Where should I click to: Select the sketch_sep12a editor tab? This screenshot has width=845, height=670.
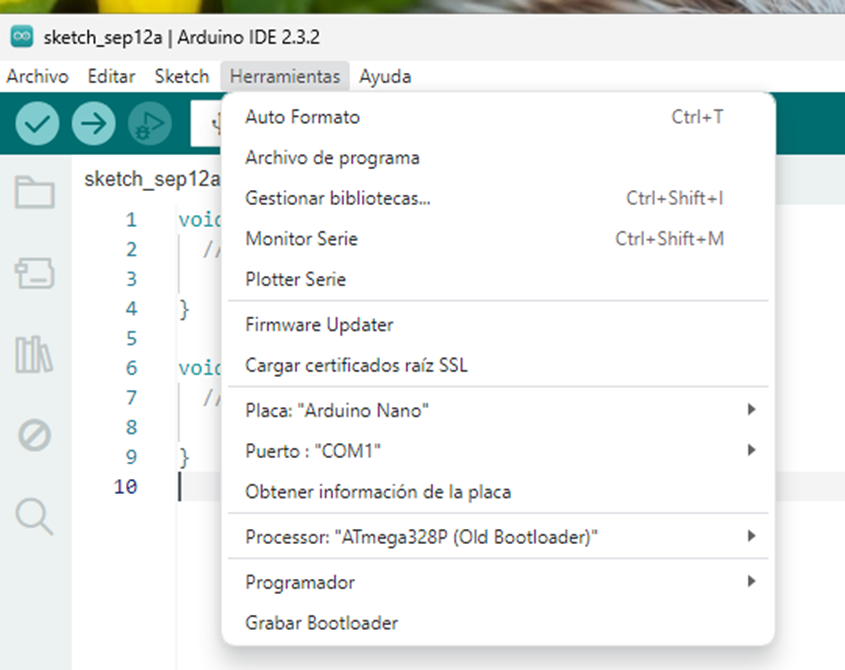point(152,179)
